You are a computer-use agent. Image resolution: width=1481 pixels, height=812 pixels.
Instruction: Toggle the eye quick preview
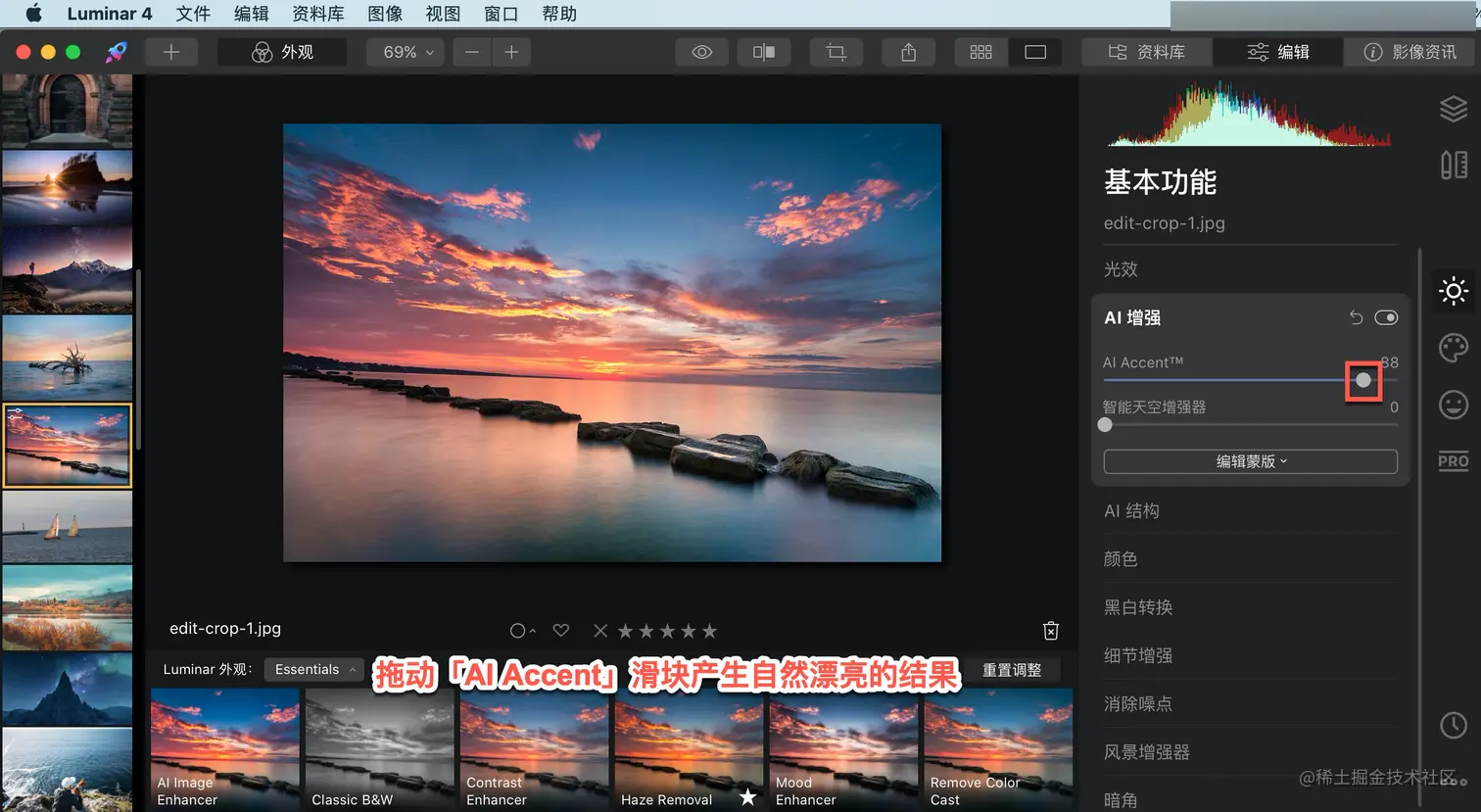pos(701,52)
